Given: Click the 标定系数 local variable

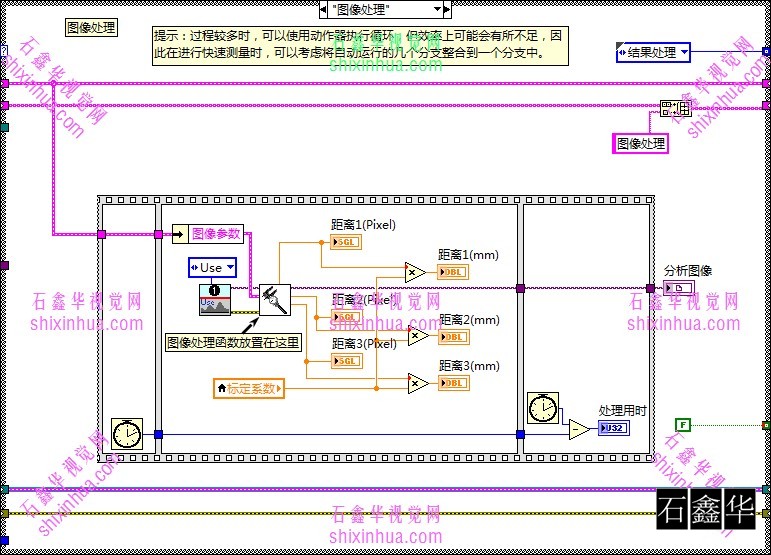Looking at the screenshot, I should click(249, 387).
